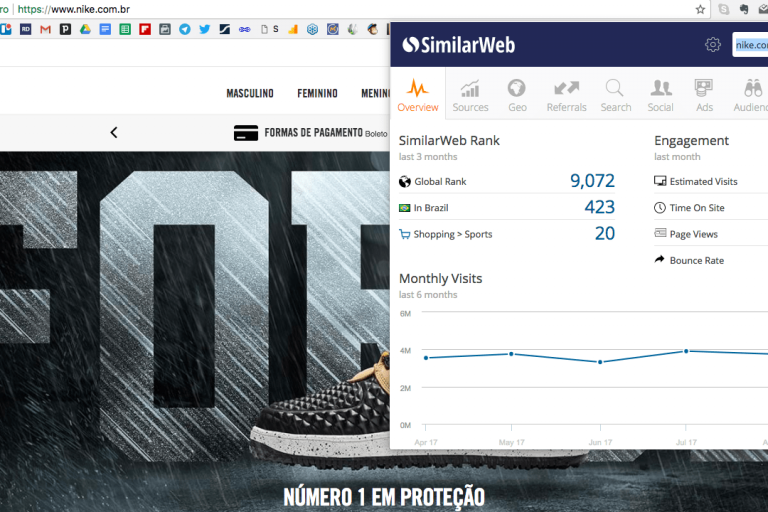Viewport: 768px width, 512px height.
Task: Select the Jul 17 data point on chart
Action: 686,351
